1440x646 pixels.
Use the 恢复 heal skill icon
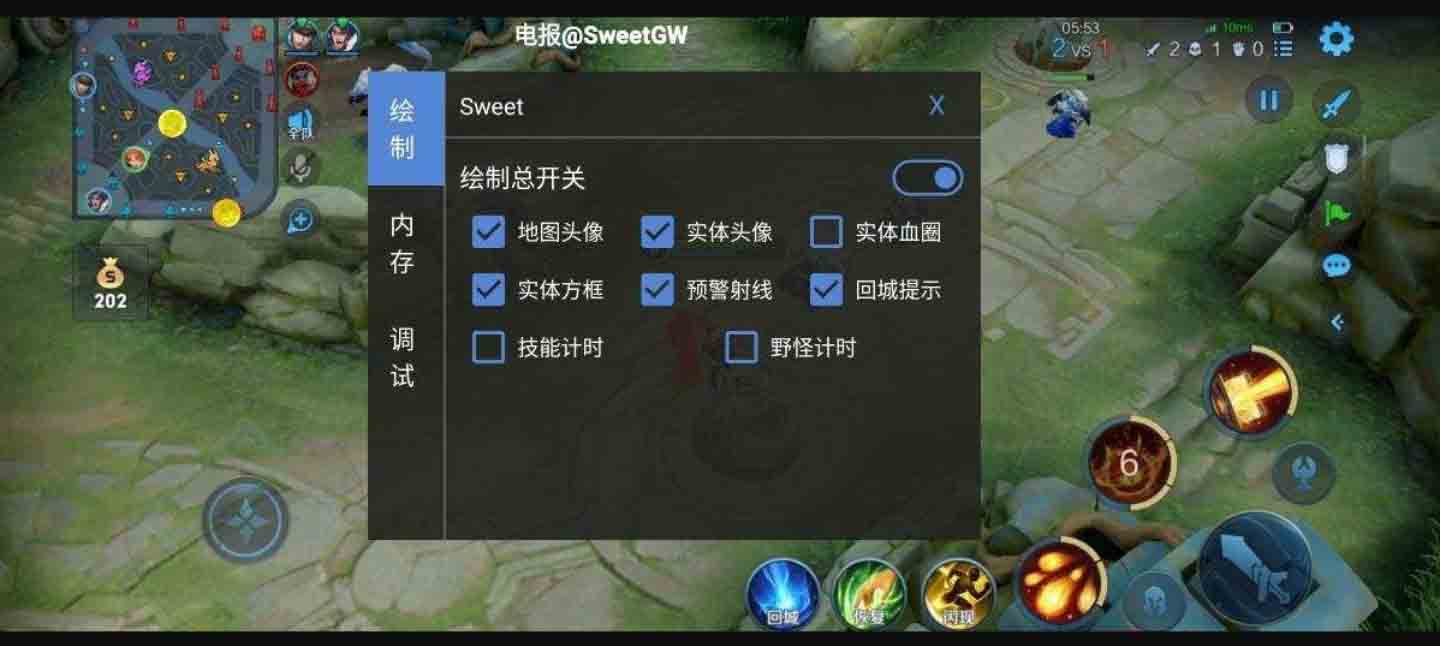pos(870,594)
